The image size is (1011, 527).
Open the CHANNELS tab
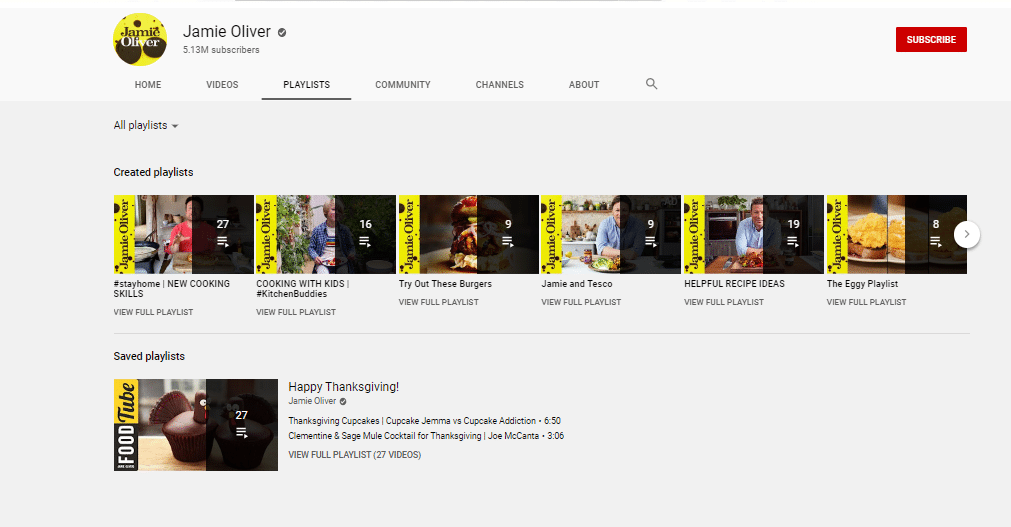click(x=500, y=85)
